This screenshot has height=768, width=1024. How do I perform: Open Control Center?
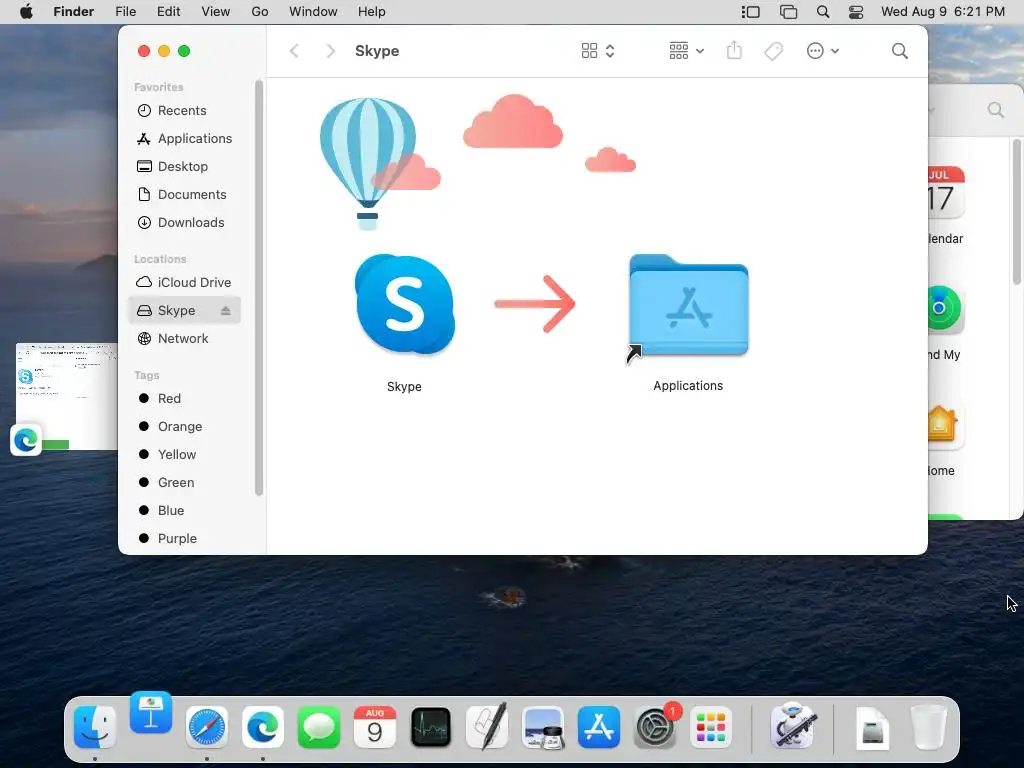point(856,12)
